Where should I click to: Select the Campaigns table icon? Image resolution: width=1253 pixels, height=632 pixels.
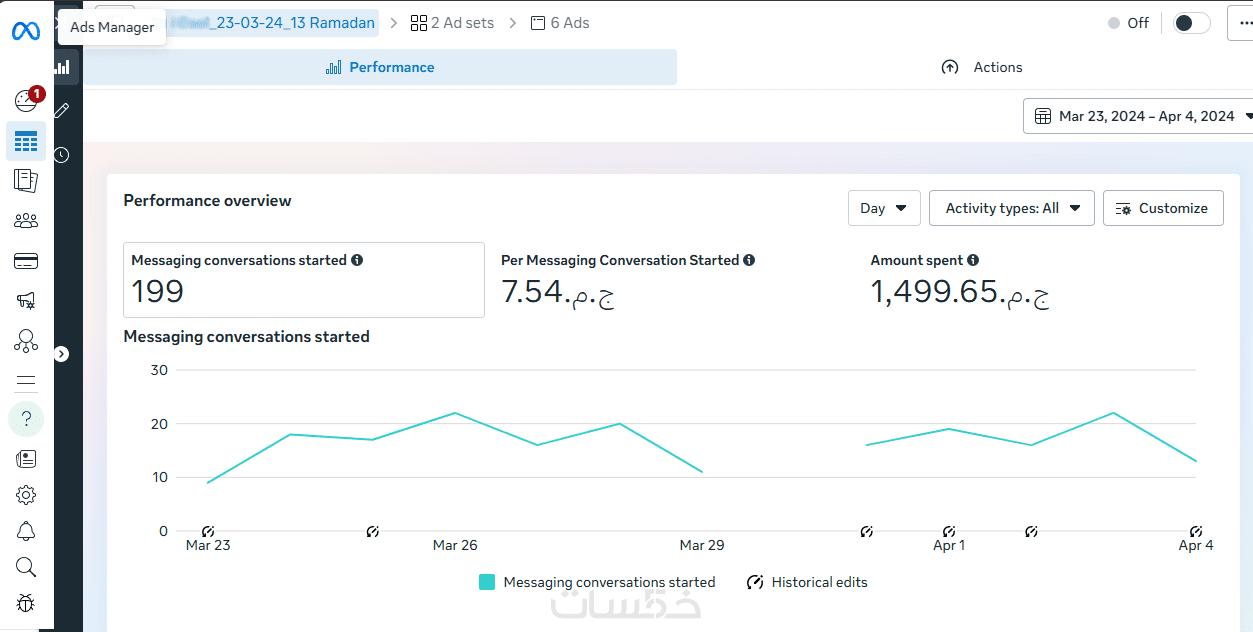[26, 141]
